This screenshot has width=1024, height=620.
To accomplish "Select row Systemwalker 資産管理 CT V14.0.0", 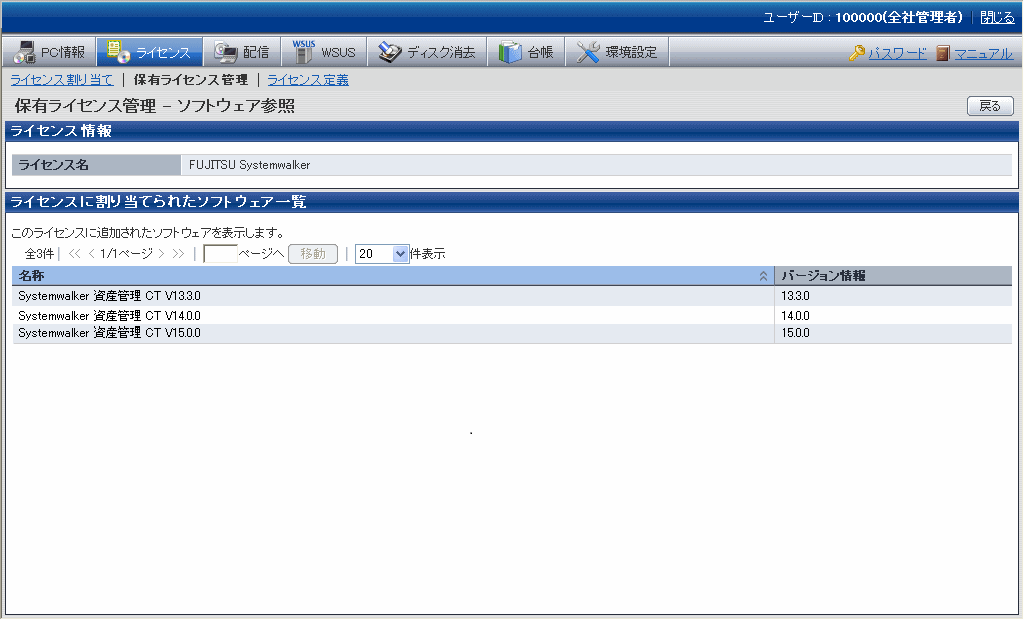I will [110, 315].
